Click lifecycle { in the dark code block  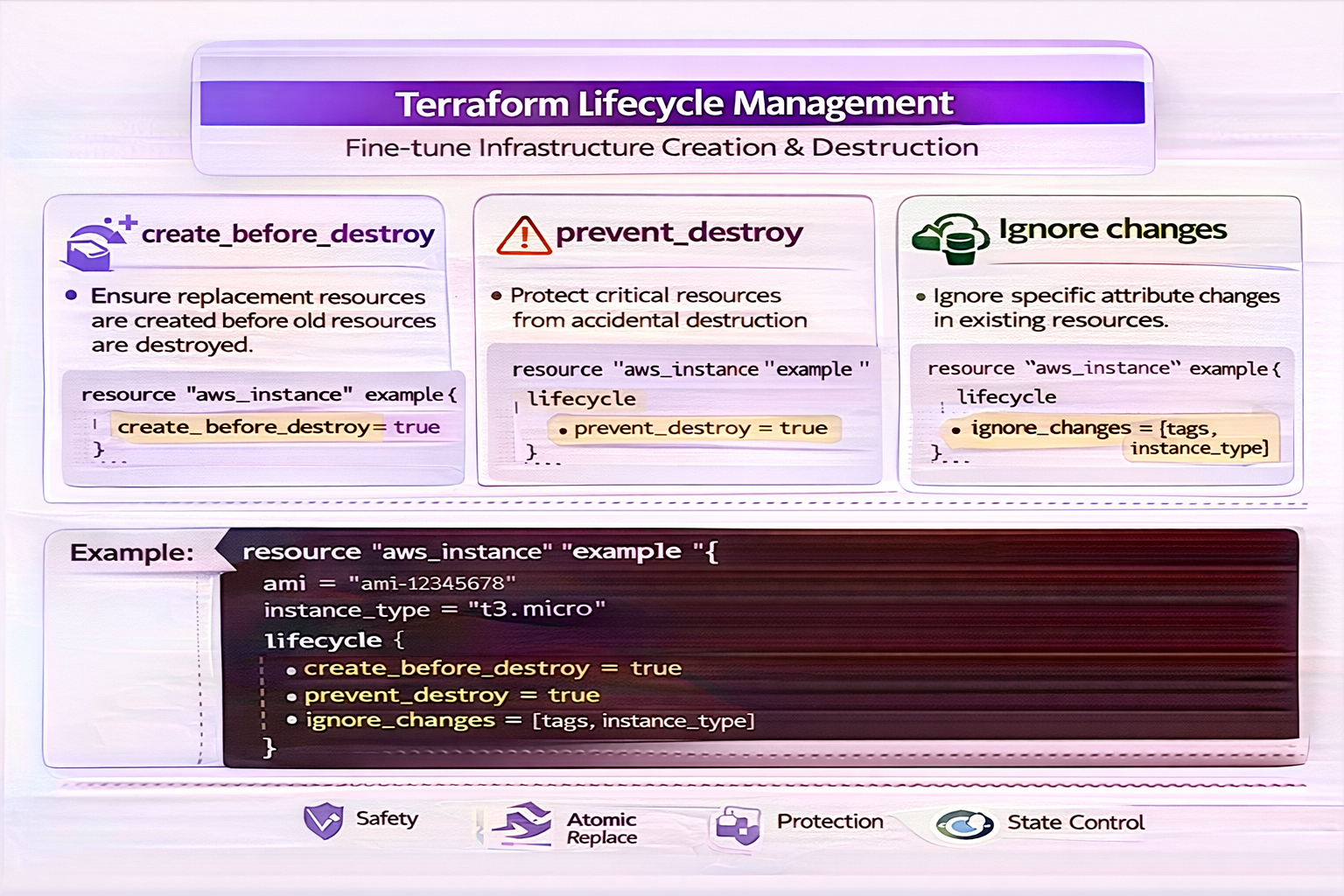[x=334, y=640]
